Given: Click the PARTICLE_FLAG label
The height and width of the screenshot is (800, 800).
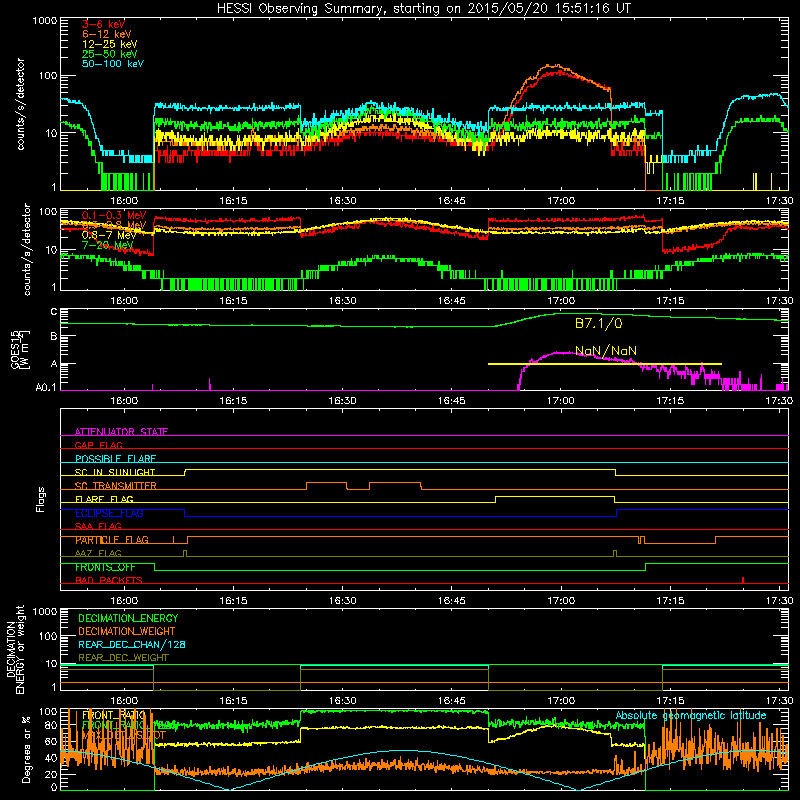Looking at the screenshot, I should click(112, 540).
